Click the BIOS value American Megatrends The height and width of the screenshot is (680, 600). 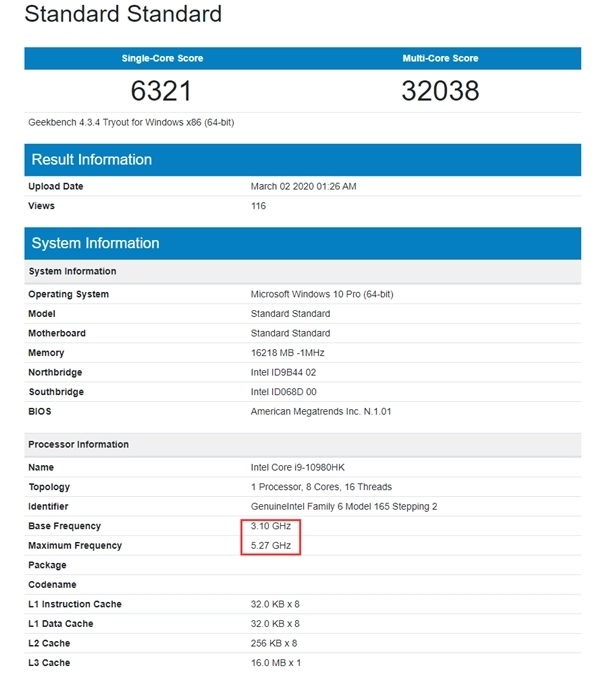click(x=322, y=411)
